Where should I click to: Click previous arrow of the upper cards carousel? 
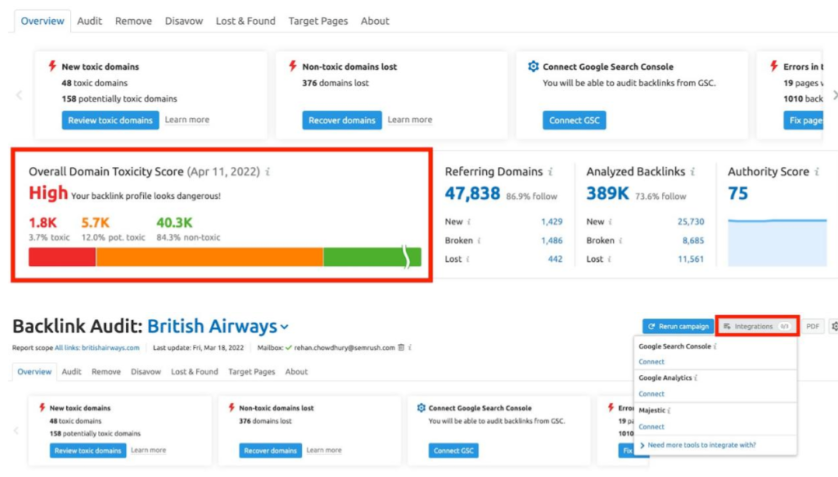coord(19,95)
